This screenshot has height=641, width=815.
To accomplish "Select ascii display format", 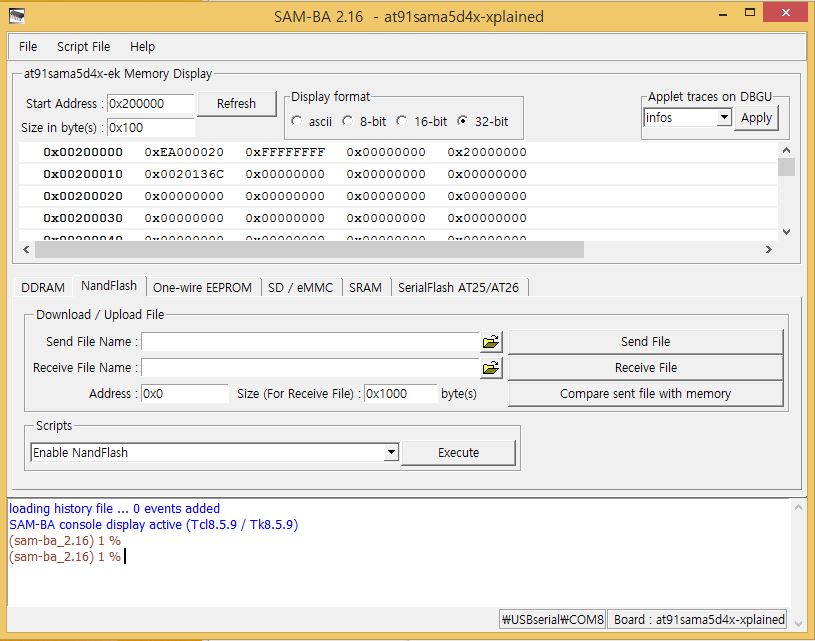I will 298,121.
